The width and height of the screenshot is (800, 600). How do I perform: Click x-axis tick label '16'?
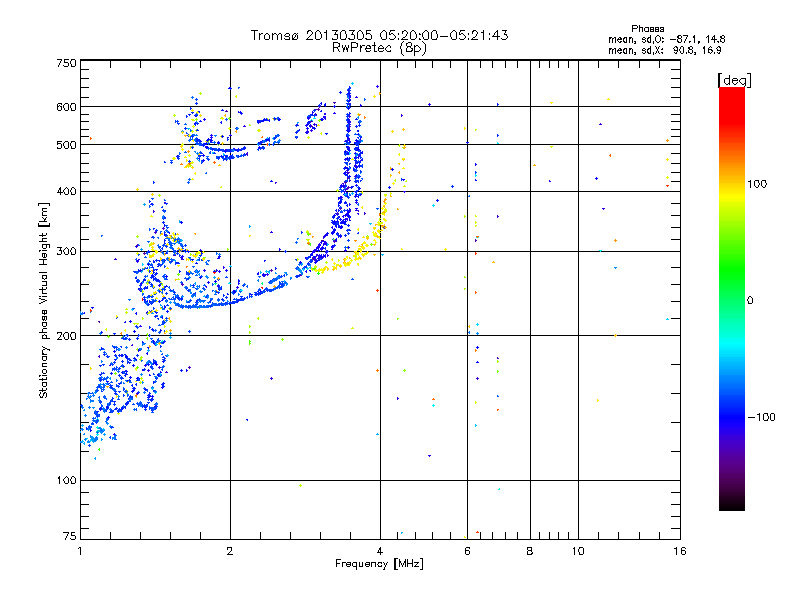(x=680, y=551)
